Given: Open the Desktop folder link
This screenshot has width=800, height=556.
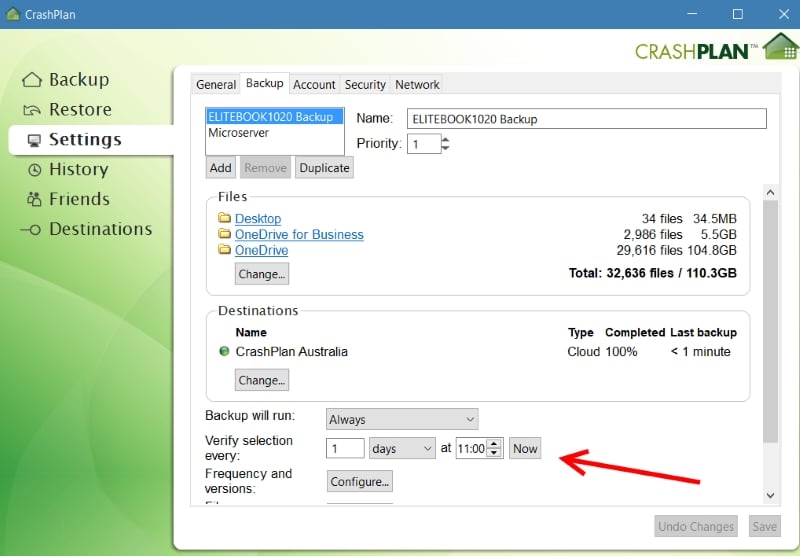Looking at the screenshot, I should point(258,218).
